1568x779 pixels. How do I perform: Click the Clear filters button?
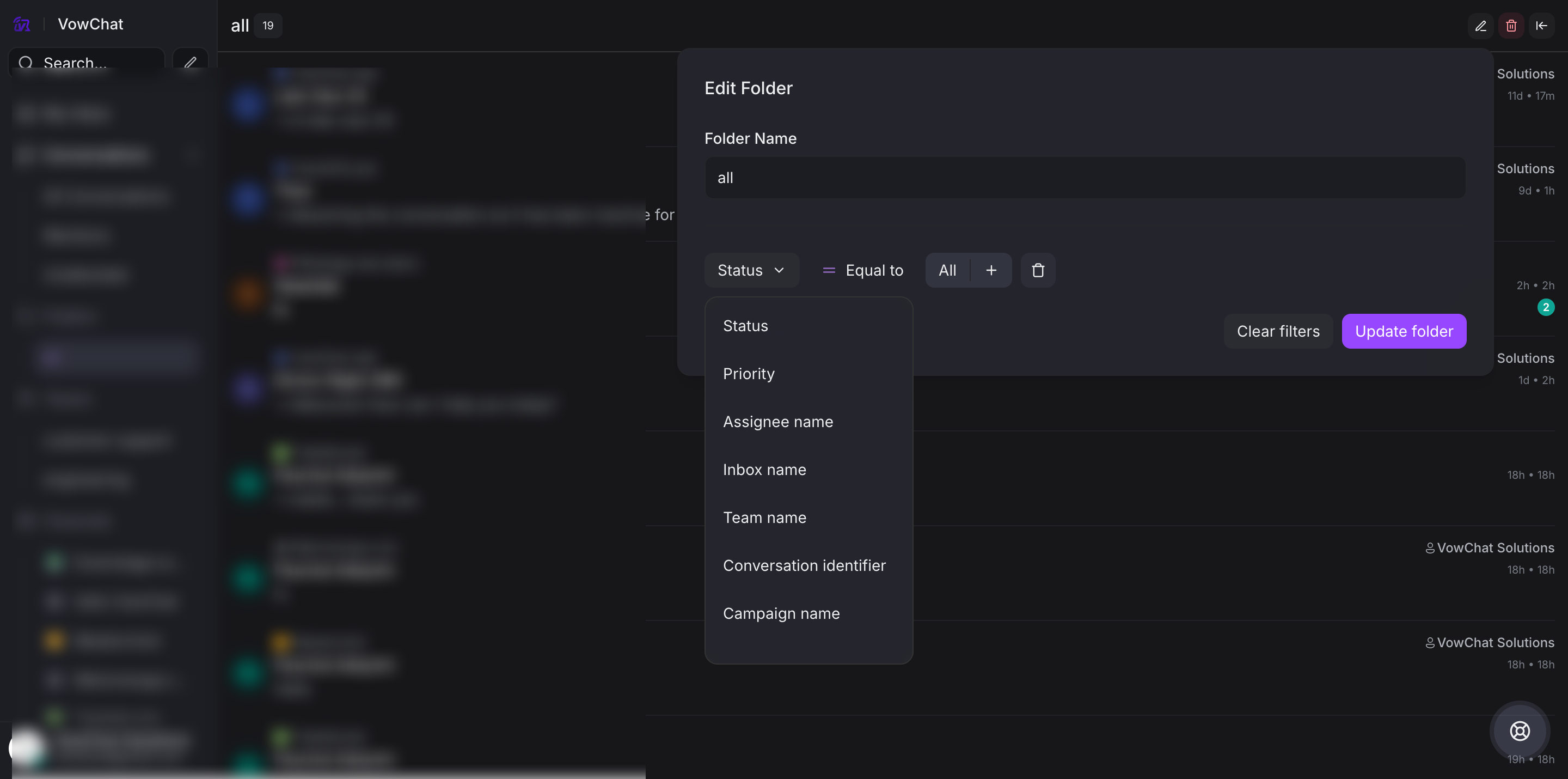coord(1278,331)
